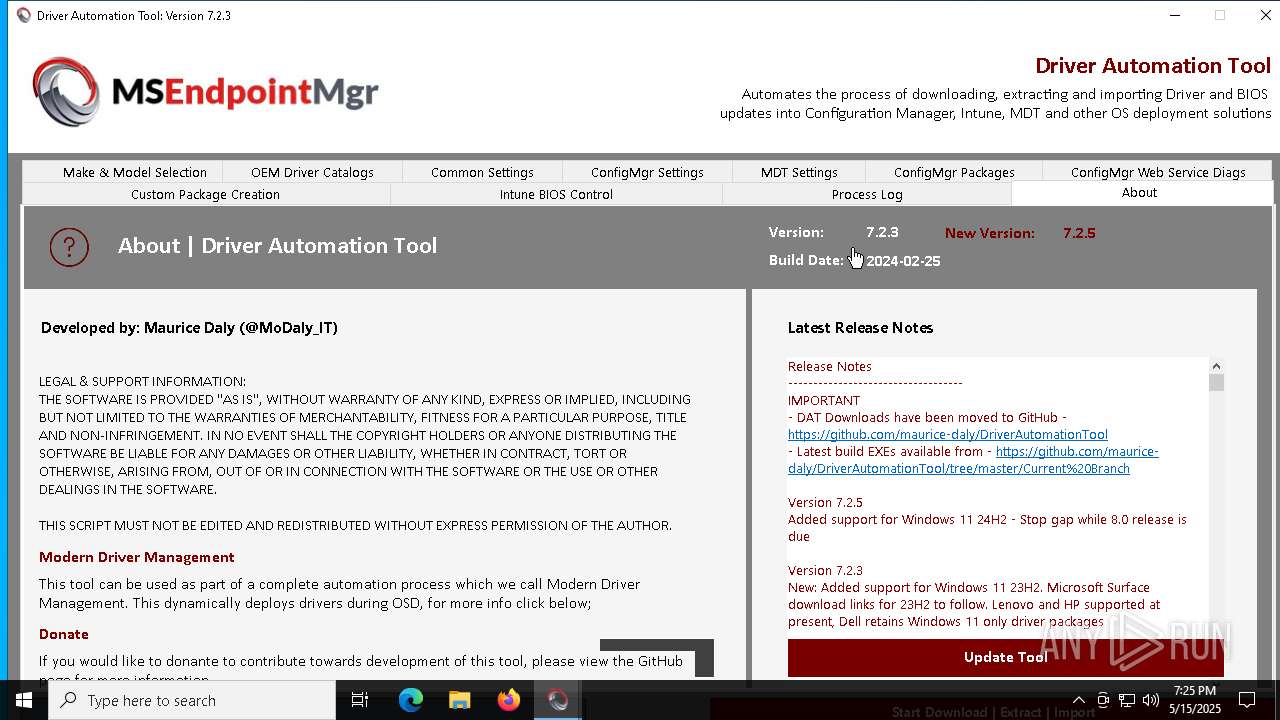Open the Intune BIOS Control tab

tap(556, 194)
